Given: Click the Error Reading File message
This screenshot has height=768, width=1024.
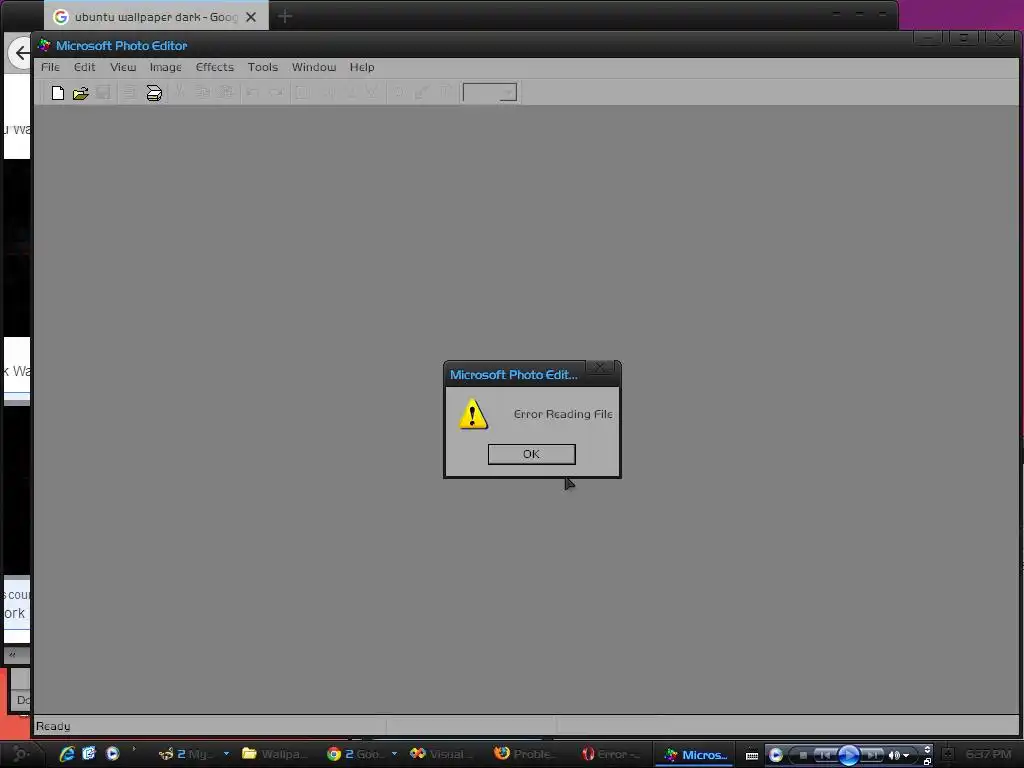Looking at the screenshot, I should pyautogui.click(x=563, y=414).
